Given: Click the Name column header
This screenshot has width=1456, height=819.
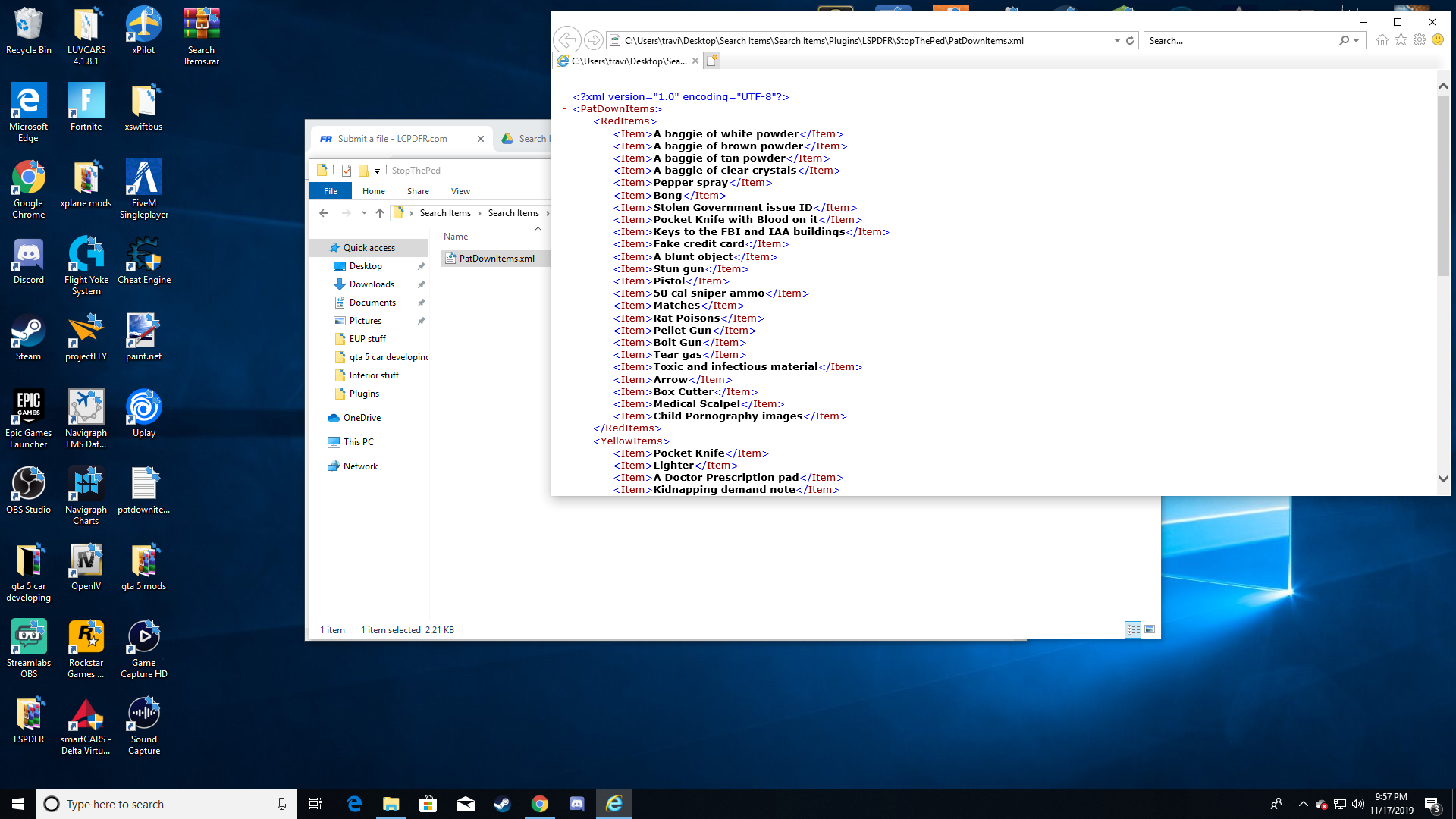Looking at the screenshot, I should [456, 237].
